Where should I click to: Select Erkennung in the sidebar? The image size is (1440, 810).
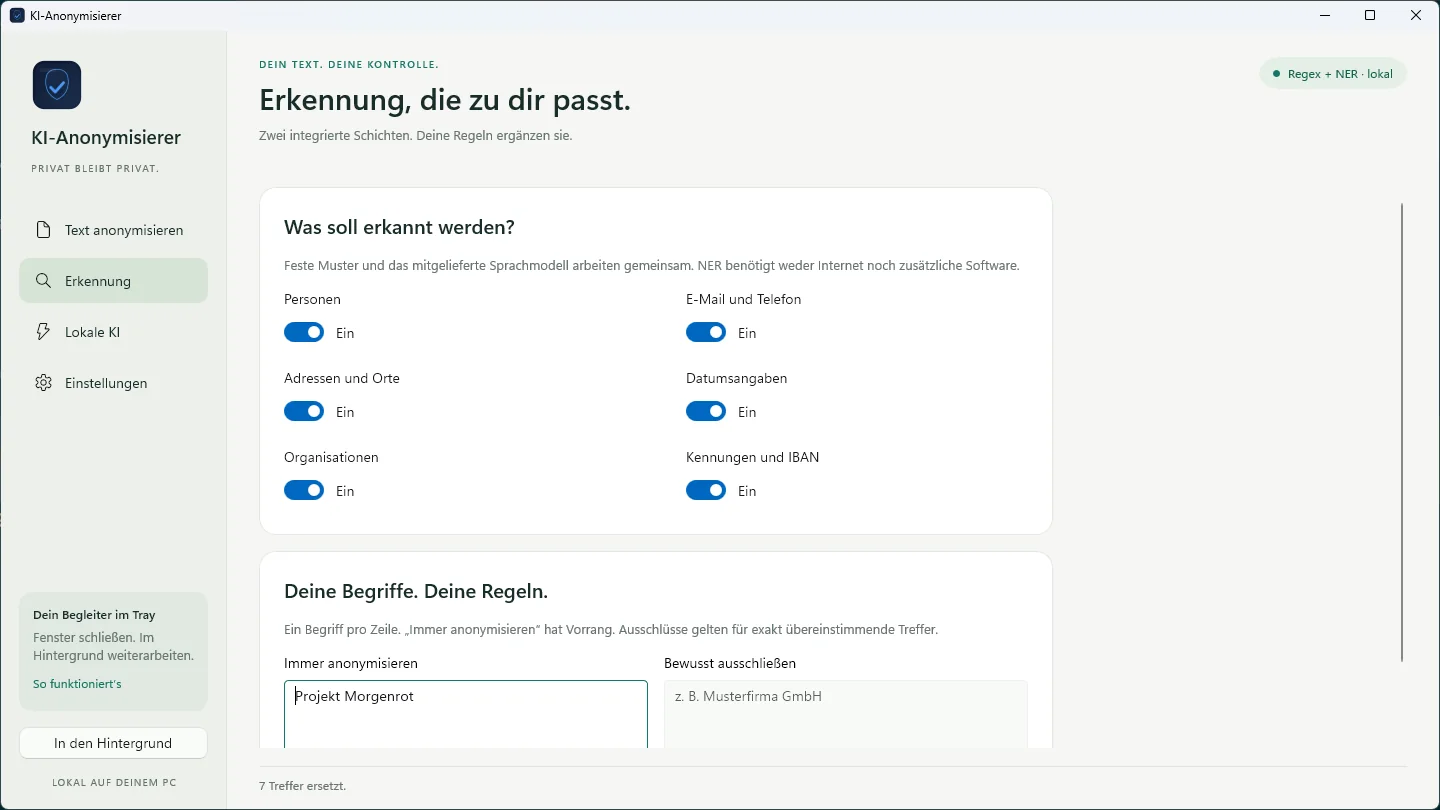(x=113, y=281)
